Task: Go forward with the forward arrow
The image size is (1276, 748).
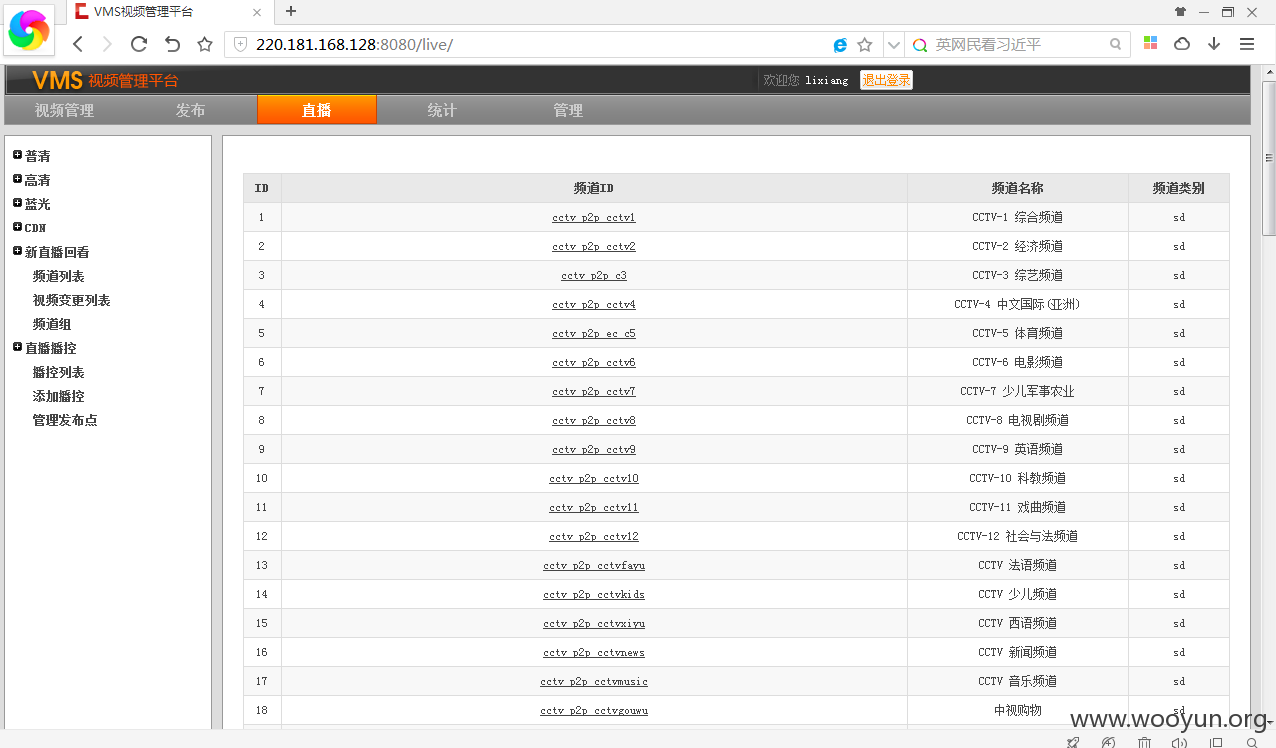Action: coord(108,44)
